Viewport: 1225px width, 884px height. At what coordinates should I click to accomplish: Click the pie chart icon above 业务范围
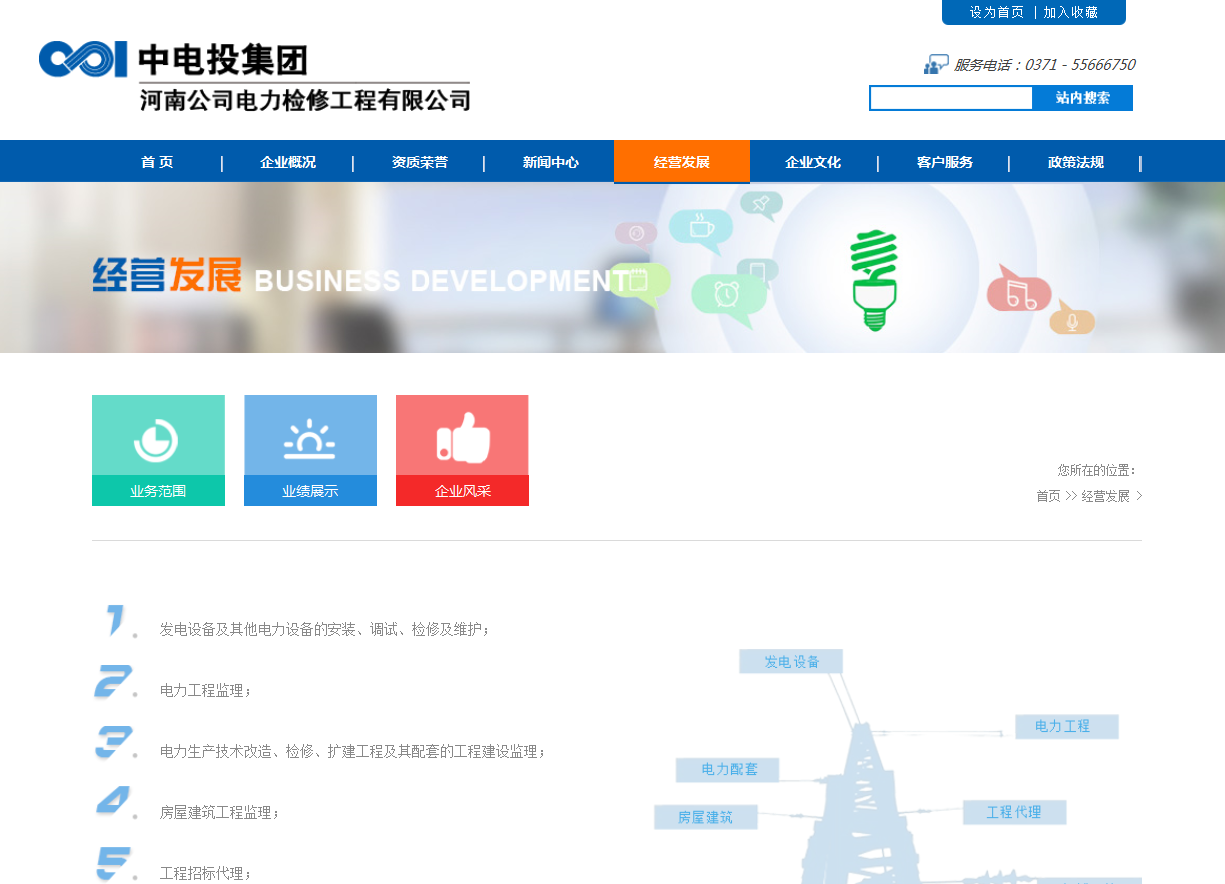click(x=157, y=439)
